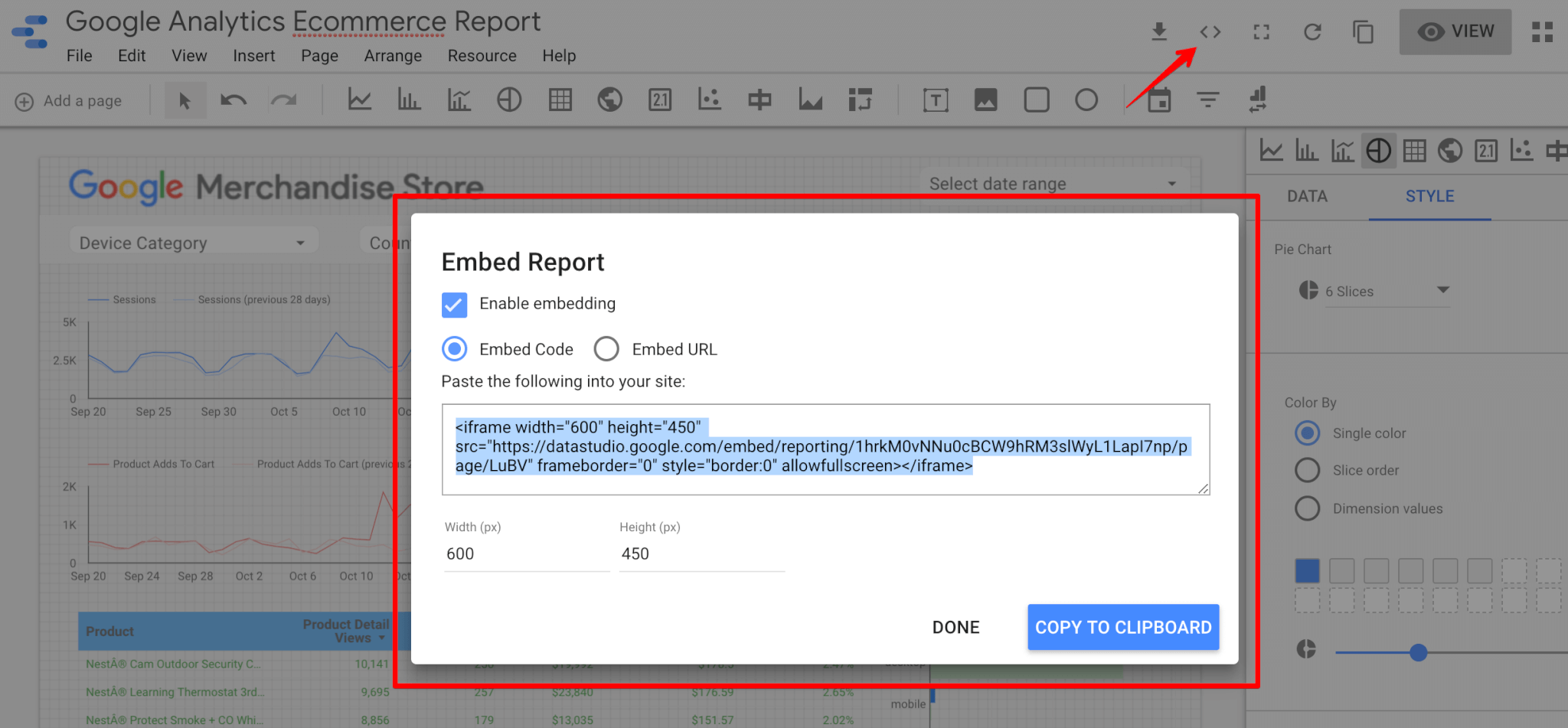This screenshot has height=728, width=1568.
Task: Choose Single color under Color By
Action: click(1308, 433)
